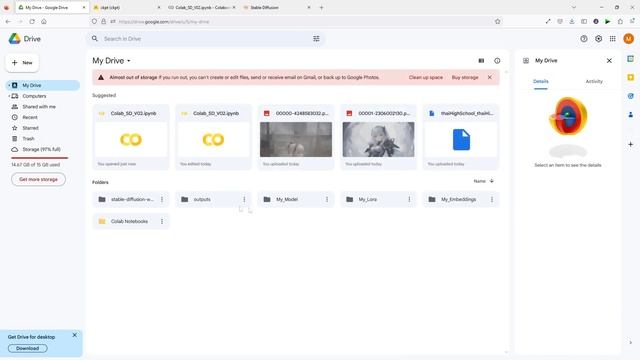Click the browser address bar URL
This screenshot has height=360, width=640.
164,22
